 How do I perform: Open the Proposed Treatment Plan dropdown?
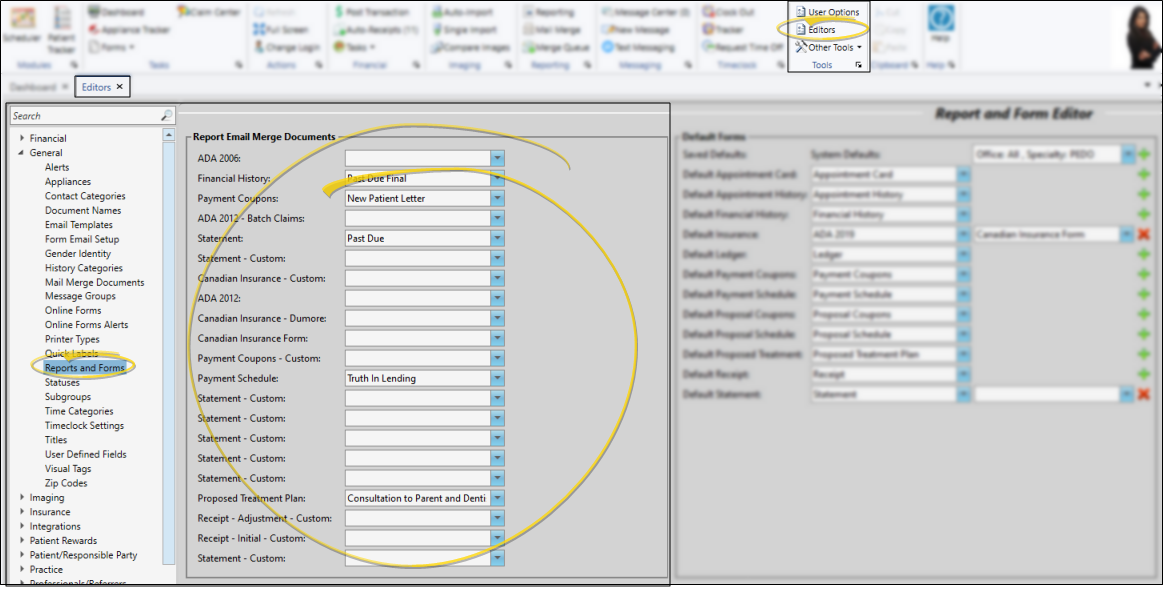click(x=497, y=497)
